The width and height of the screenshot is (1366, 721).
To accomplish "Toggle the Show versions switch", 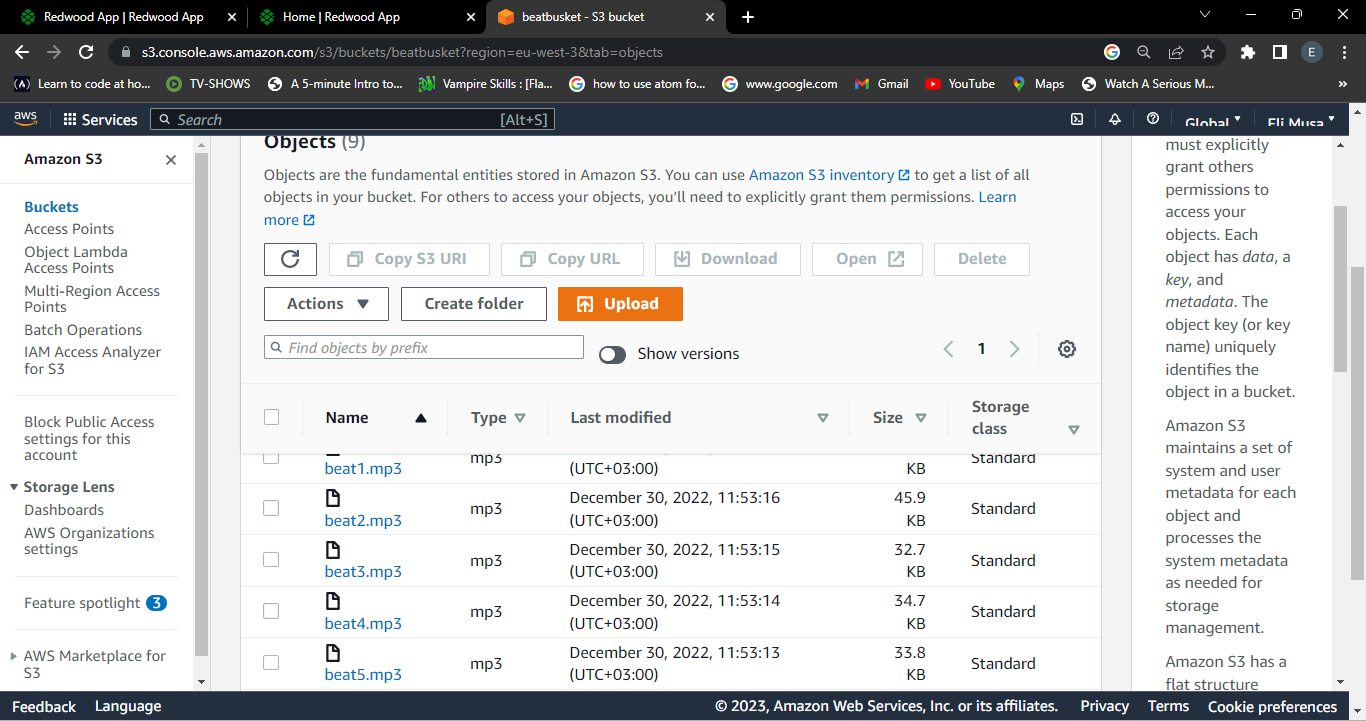I will (612, 354).
